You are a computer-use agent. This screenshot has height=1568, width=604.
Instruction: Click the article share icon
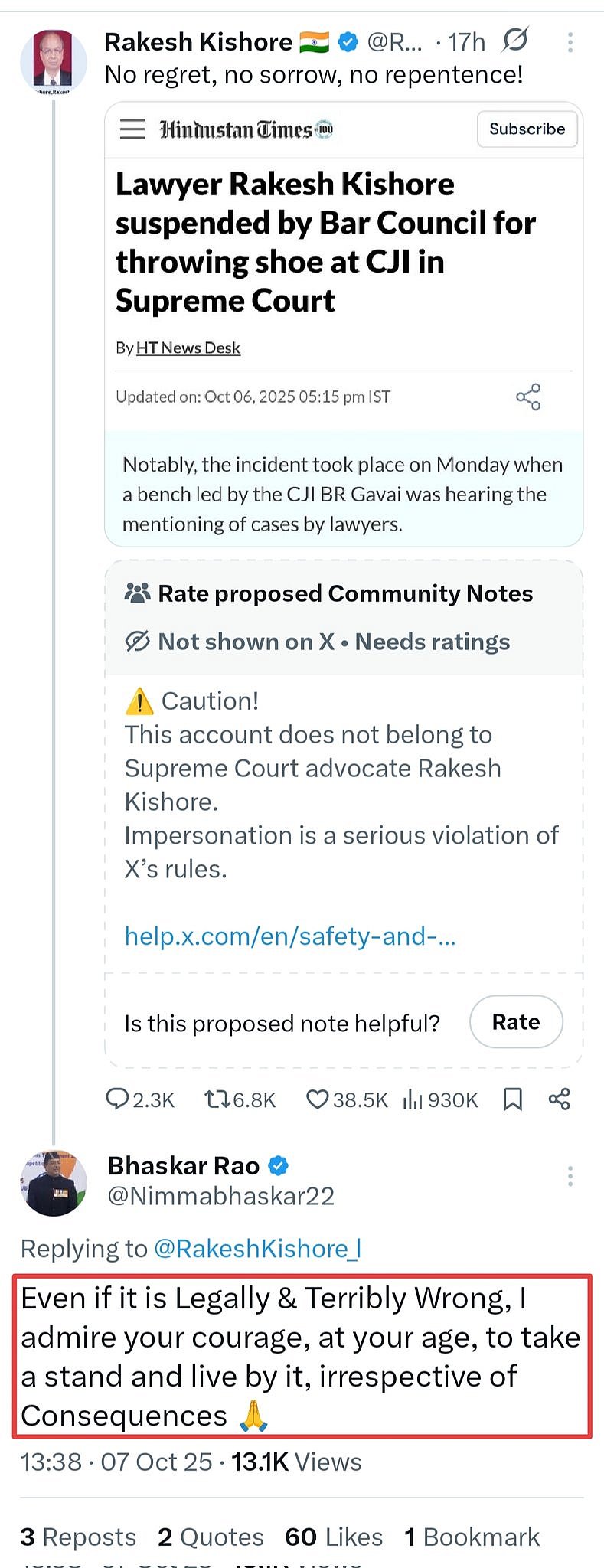pos(528,397)
